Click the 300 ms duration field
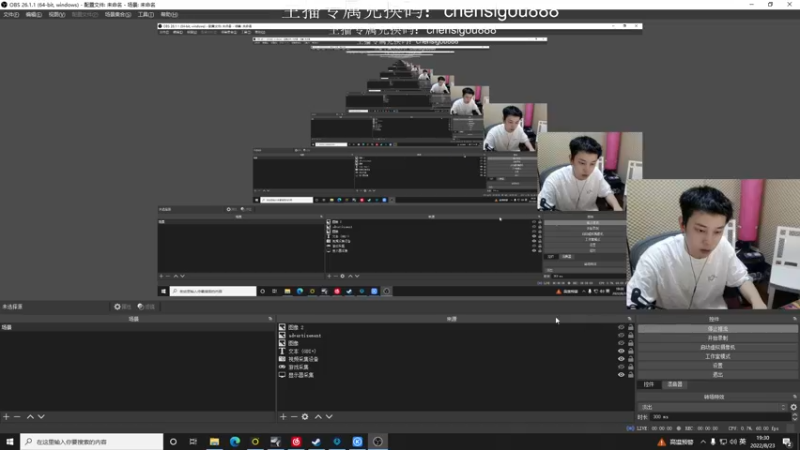 pyautogui.click(x=720, y=417)
